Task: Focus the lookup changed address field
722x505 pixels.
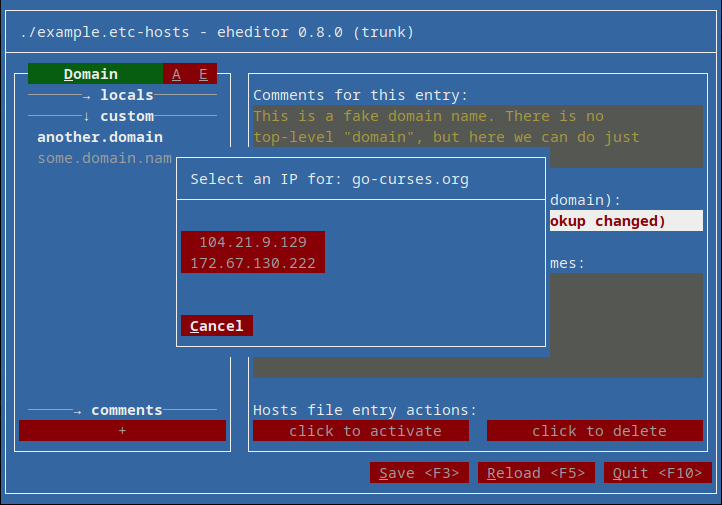Action: coord(626,221)
